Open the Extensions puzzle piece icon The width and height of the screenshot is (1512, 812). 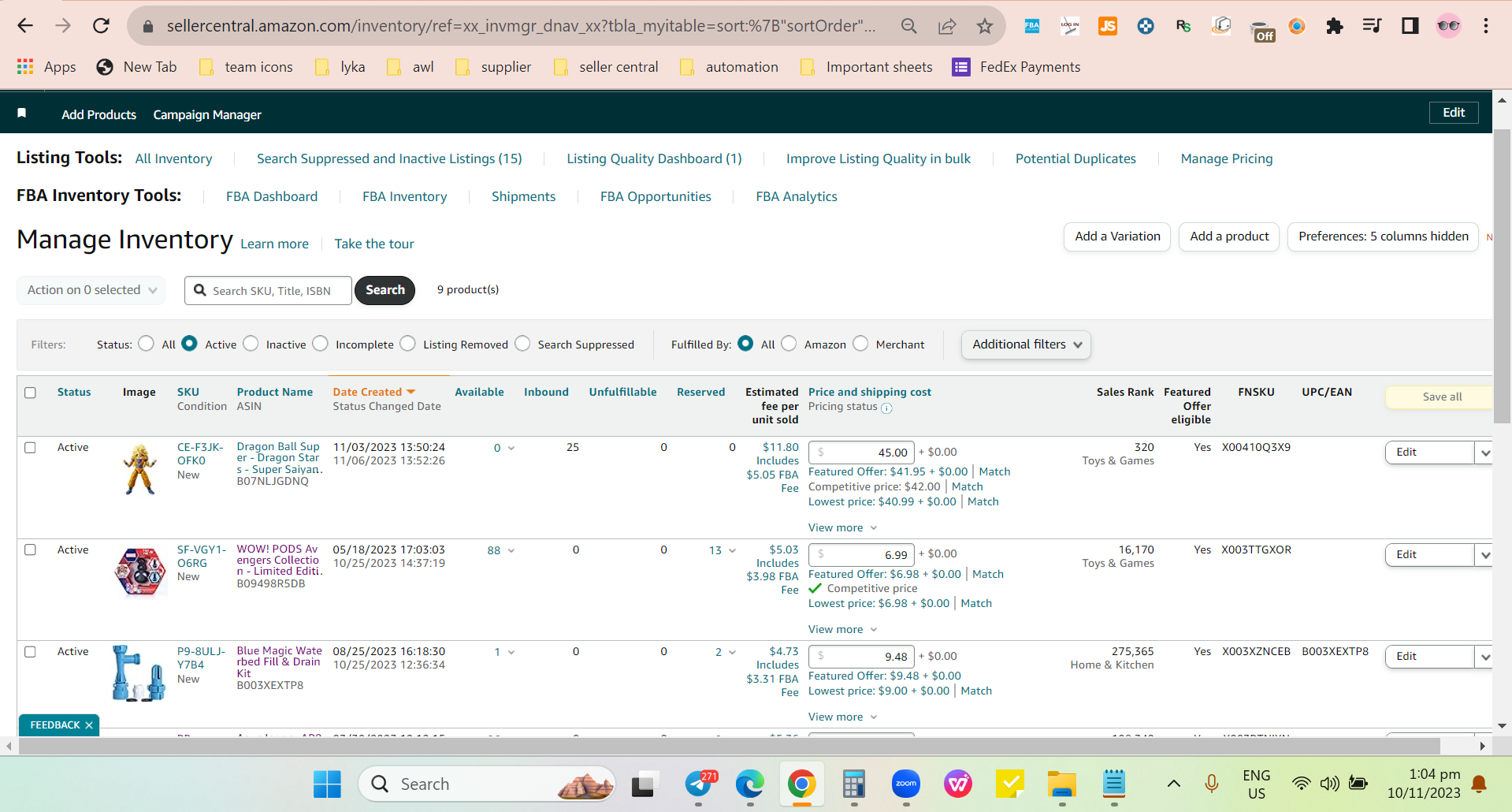(1335, 26)
